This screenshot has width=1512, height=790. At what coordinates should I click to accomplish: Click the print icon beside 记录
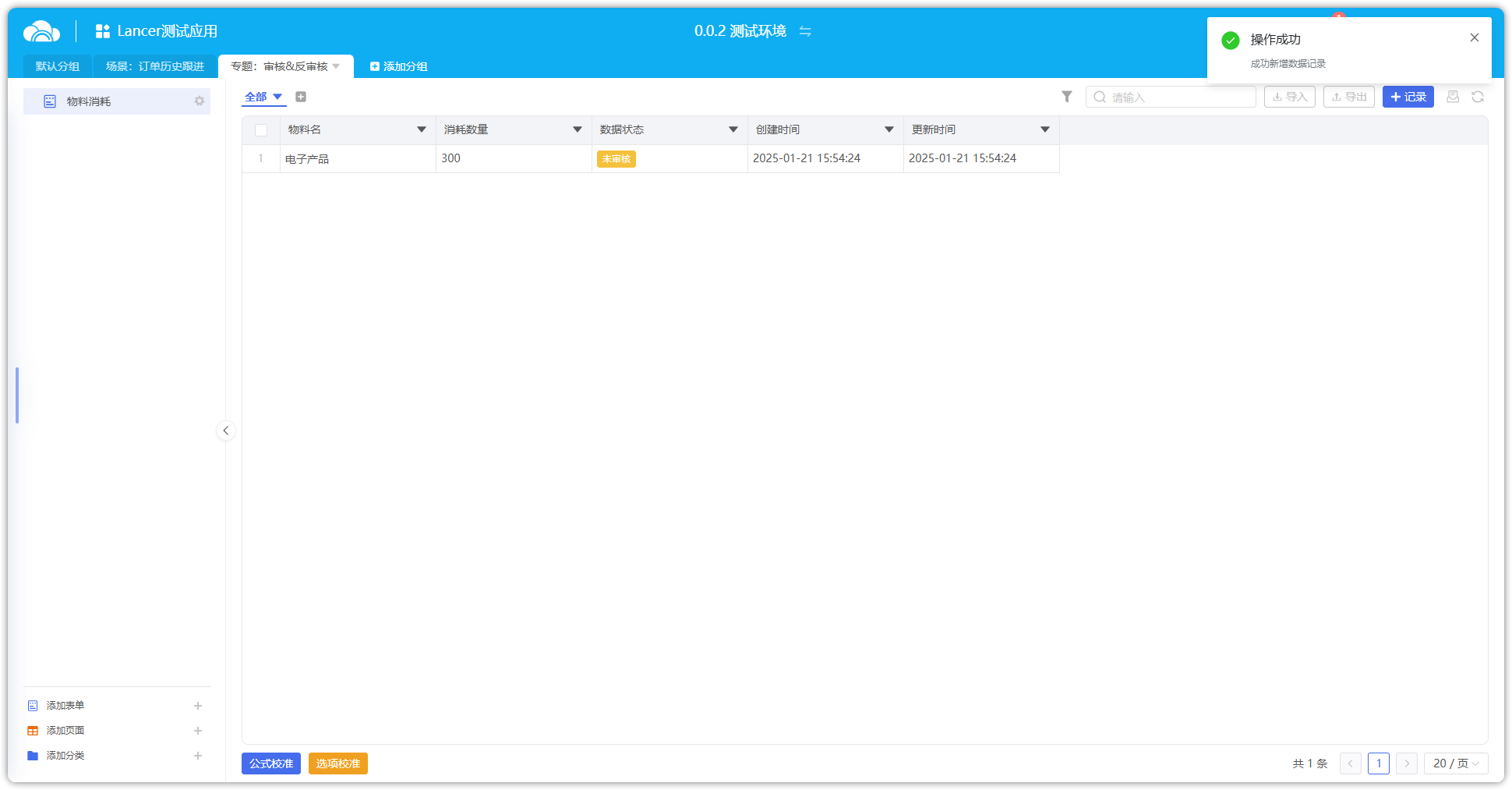click(x=1453, y=97)
